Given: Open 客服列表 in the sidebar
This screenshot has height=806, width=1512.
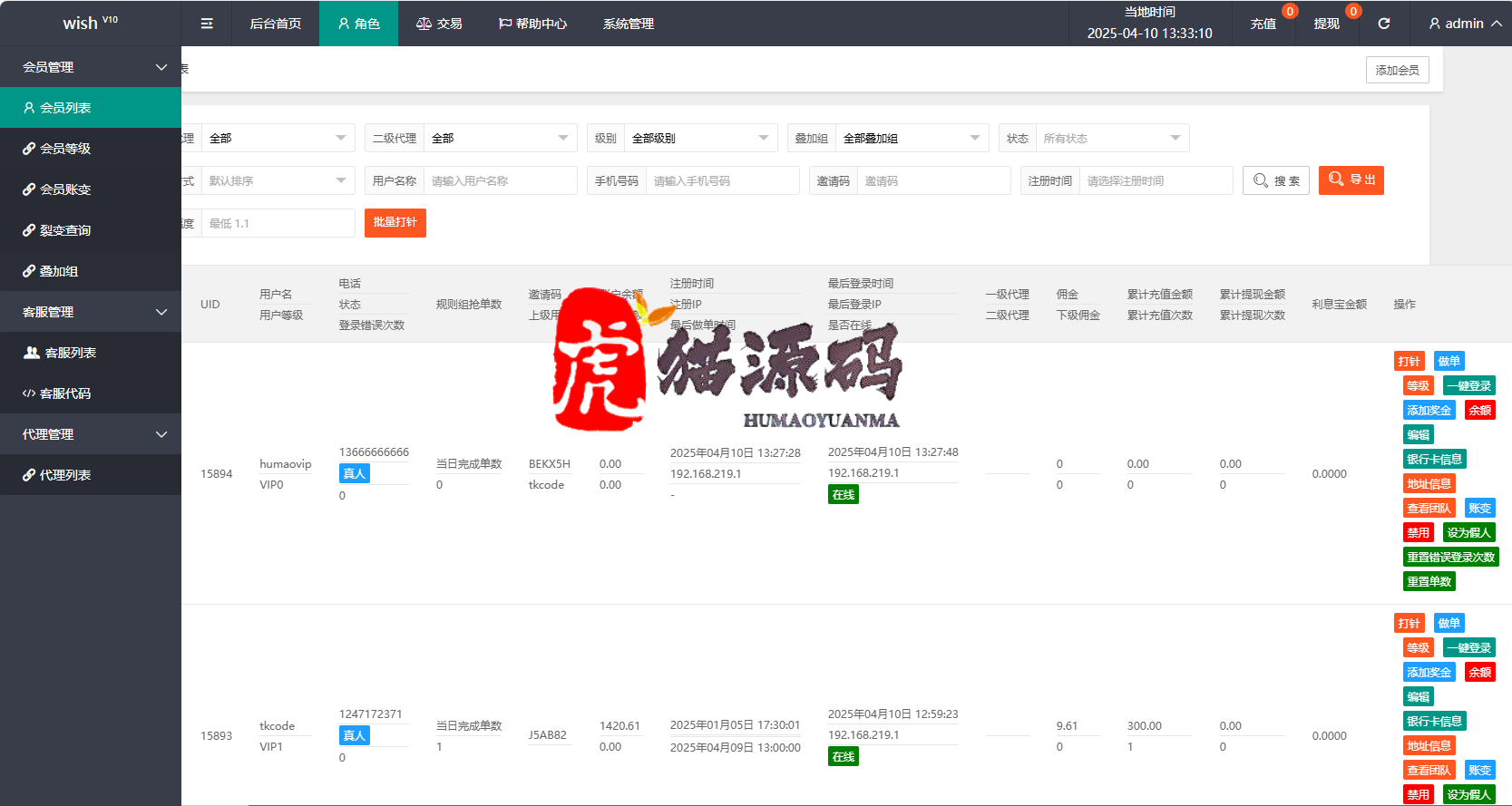Looking at the screenshot, I should click(x=91, y=353).
